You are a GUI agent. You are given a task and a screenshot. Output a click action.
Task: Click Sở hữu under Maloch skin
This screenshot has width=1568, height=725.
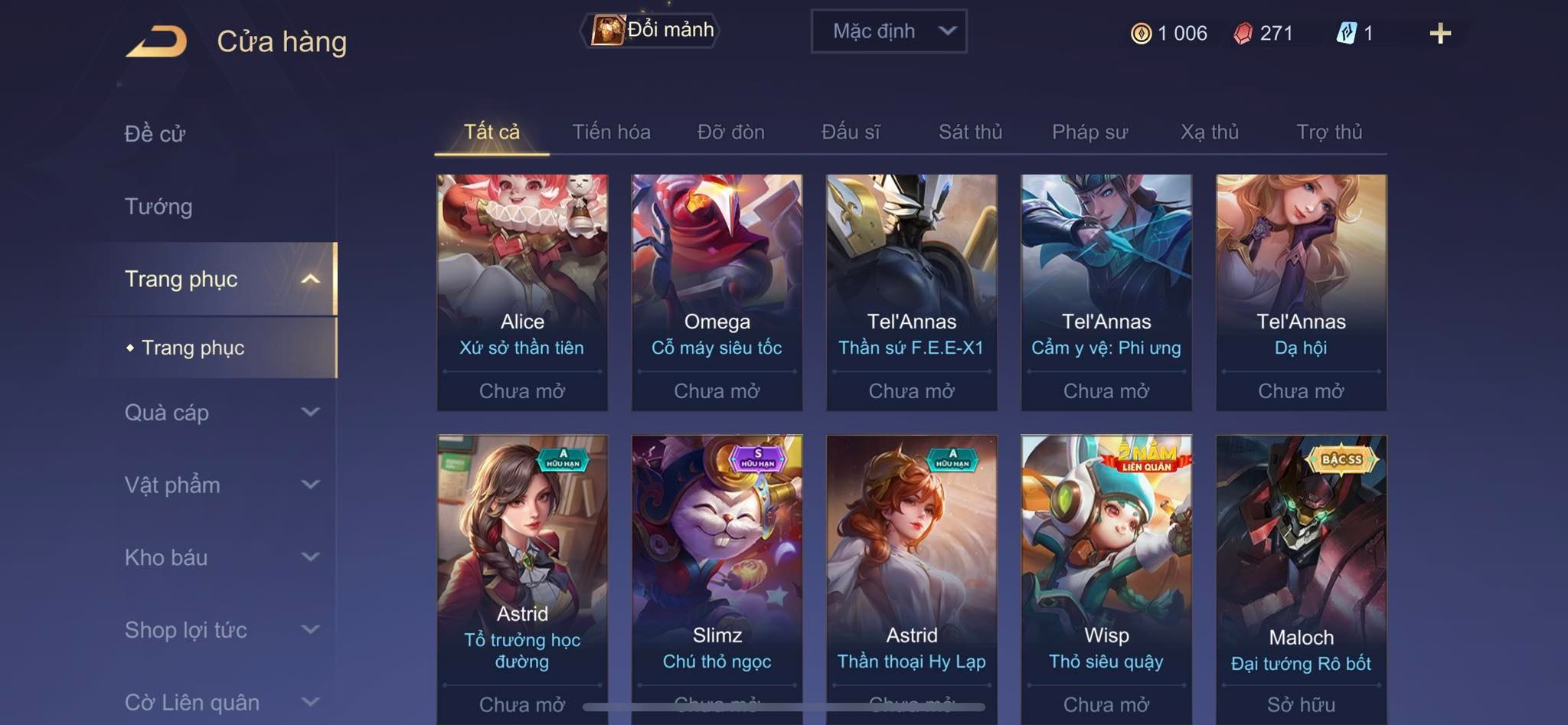1301,704
